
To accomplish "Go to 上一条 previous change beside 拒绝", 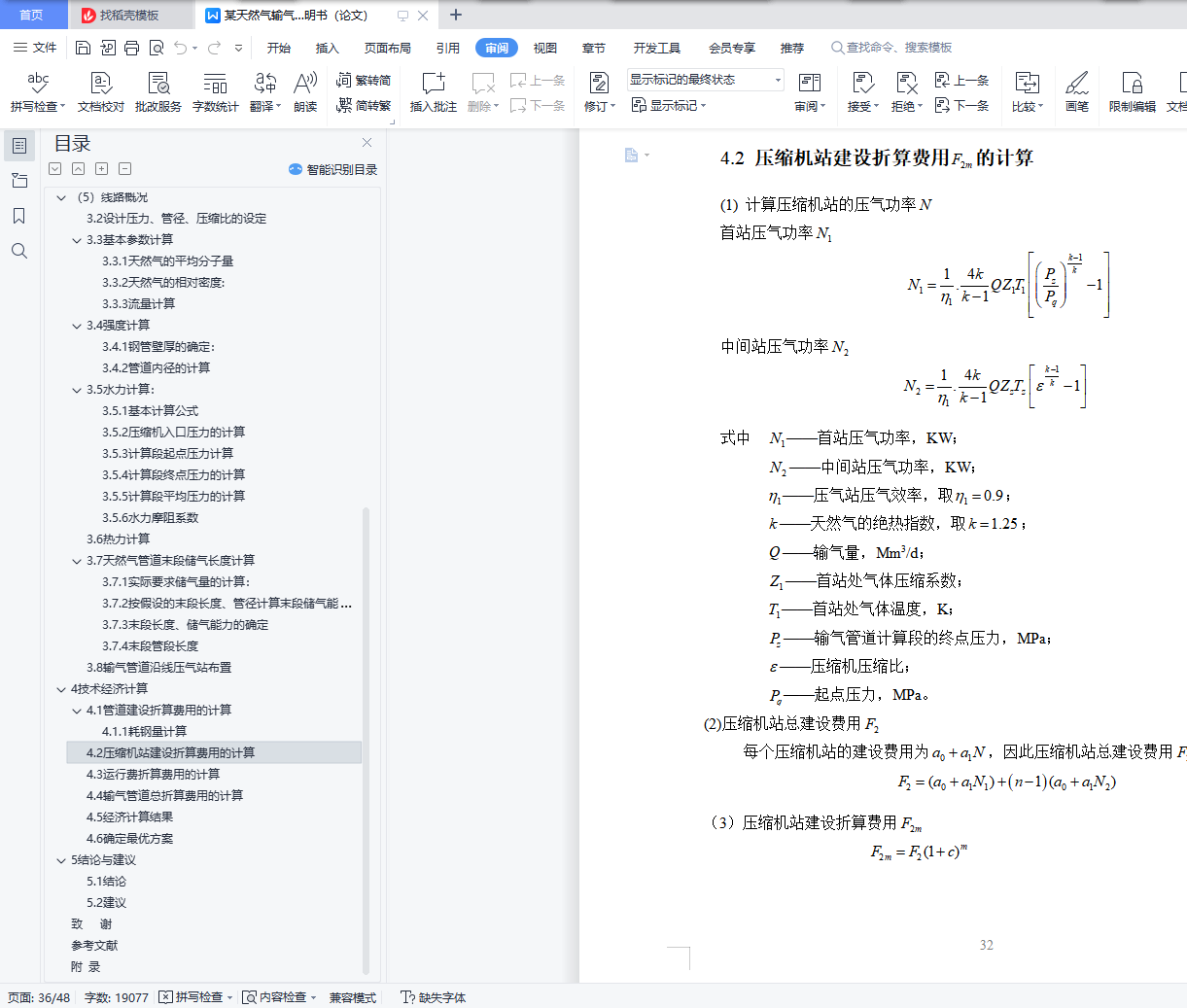I will (x=961, y=80).
